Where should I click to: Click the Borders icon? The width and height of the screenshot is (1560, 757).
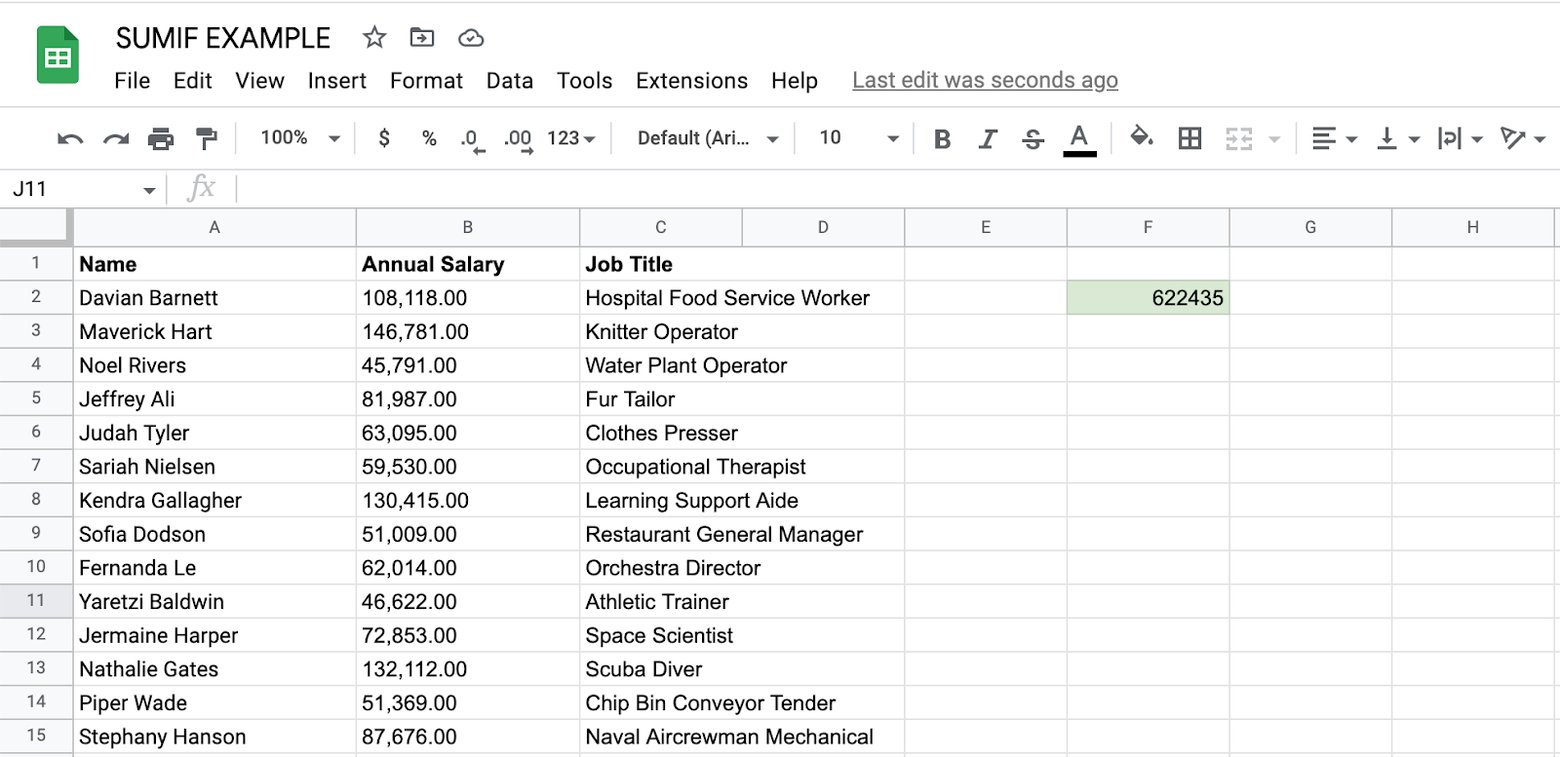(1189, 138)
